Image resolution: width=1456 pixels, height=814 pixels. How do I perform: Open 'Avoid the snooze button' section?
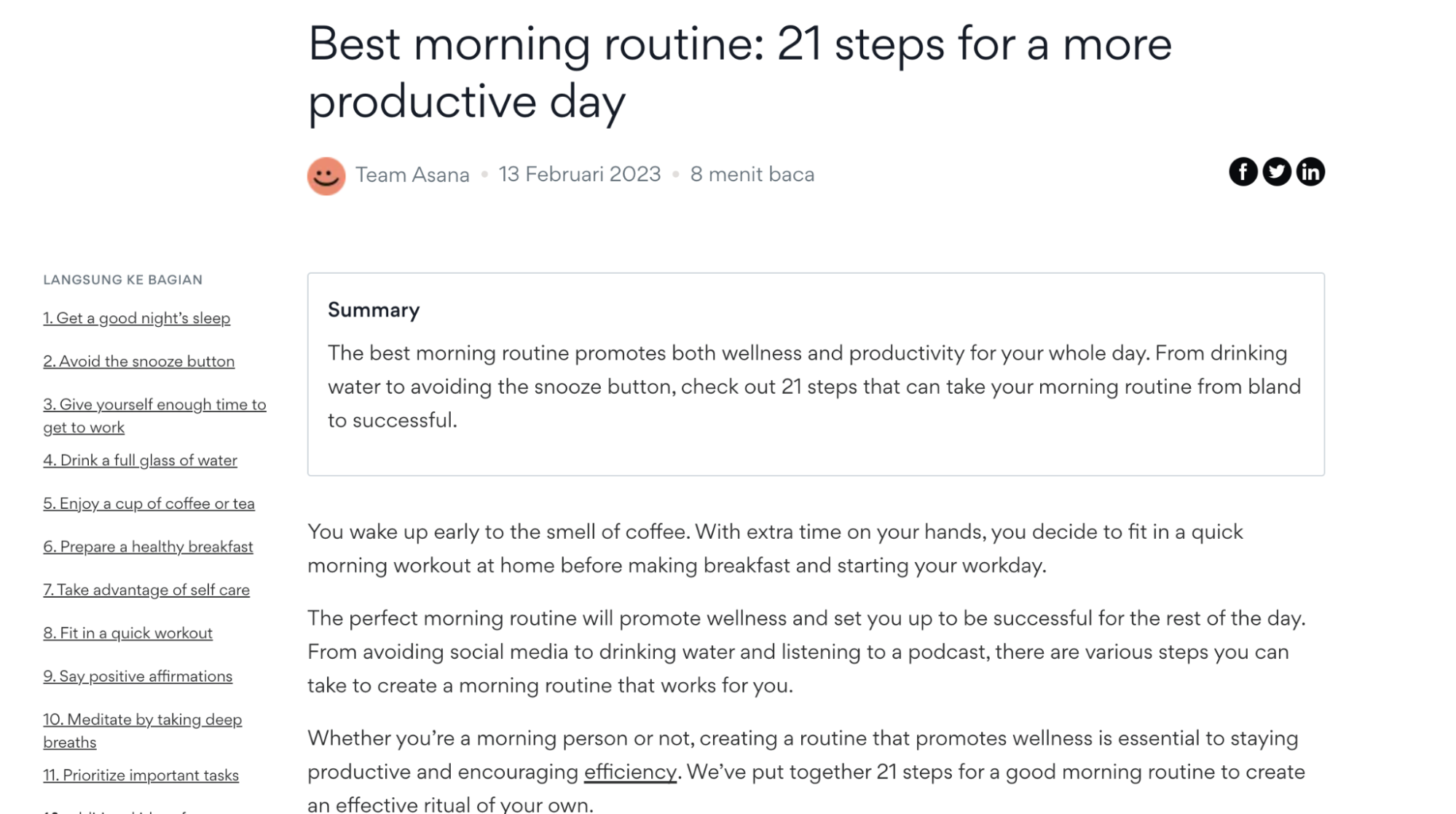click(x=138, y=360)
